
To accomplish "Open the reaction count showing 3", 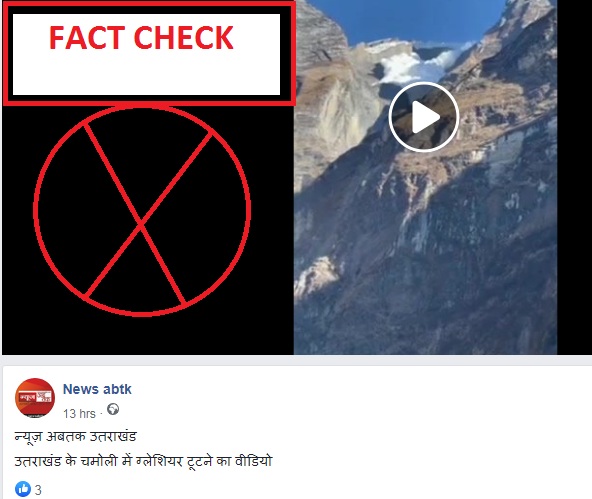I will point(38,490).
